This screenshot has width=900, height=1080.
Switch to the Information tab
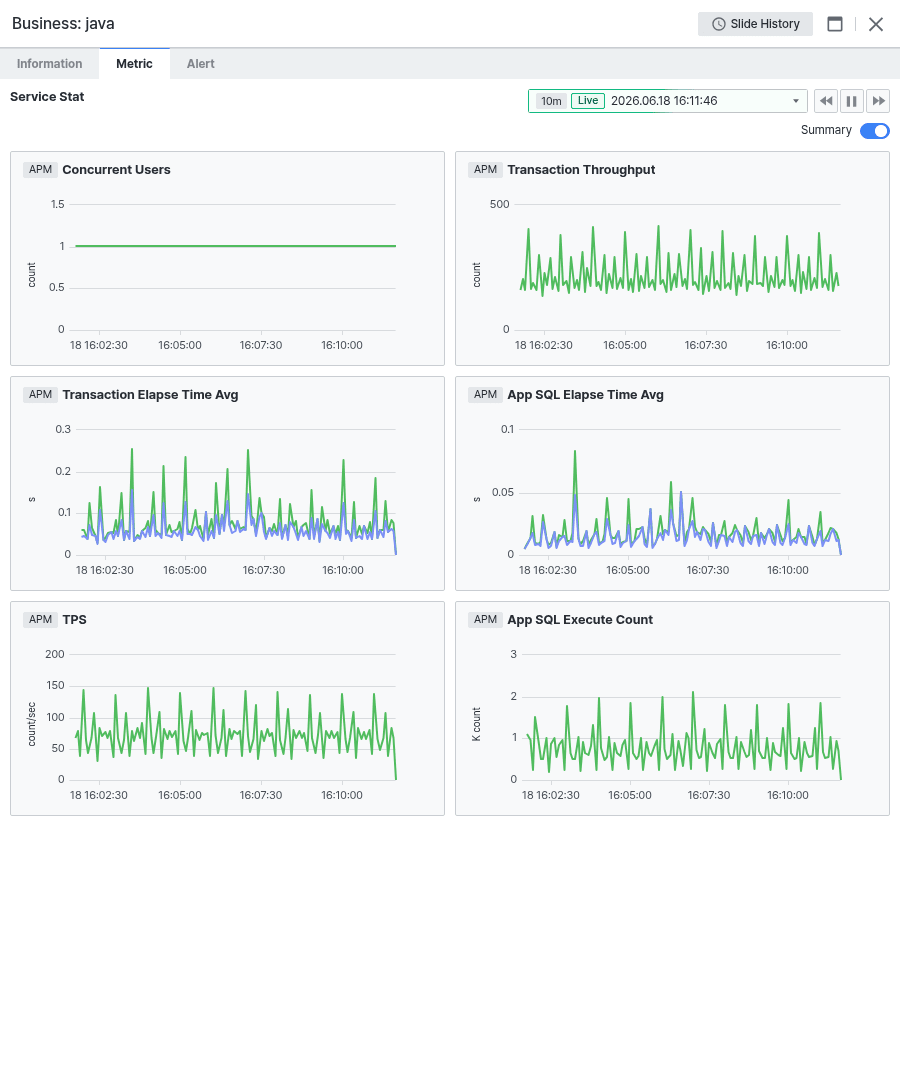tap(50, 64)
